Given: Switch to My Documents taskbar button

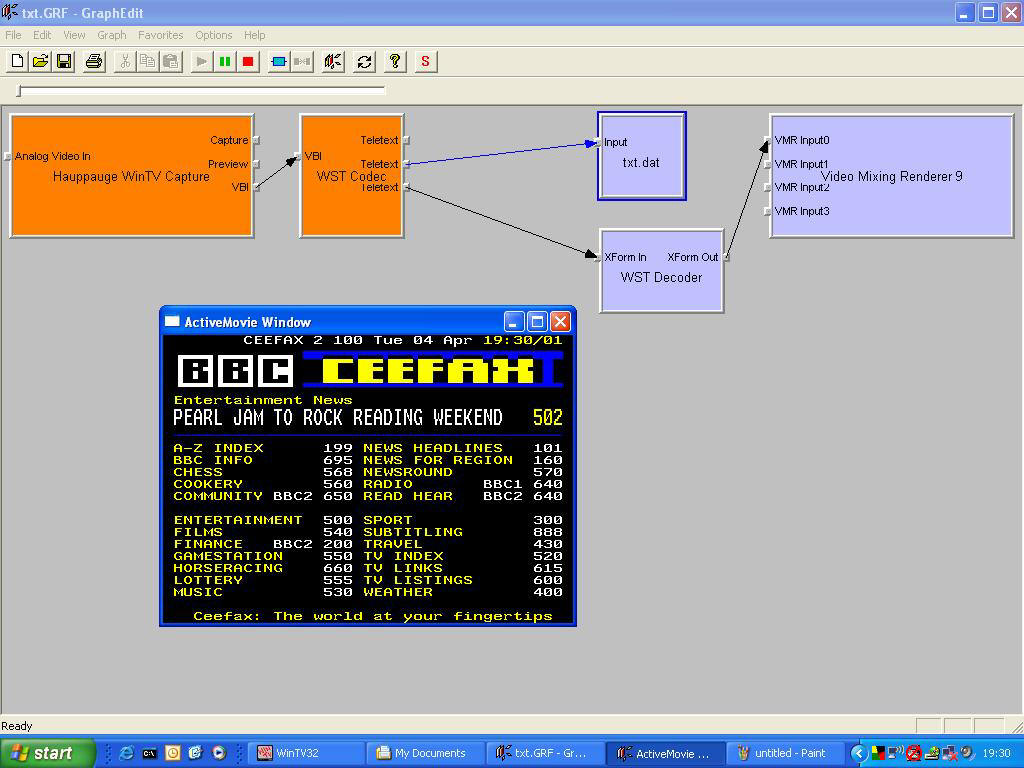Looking at the screenshot, I should (425, 753).
